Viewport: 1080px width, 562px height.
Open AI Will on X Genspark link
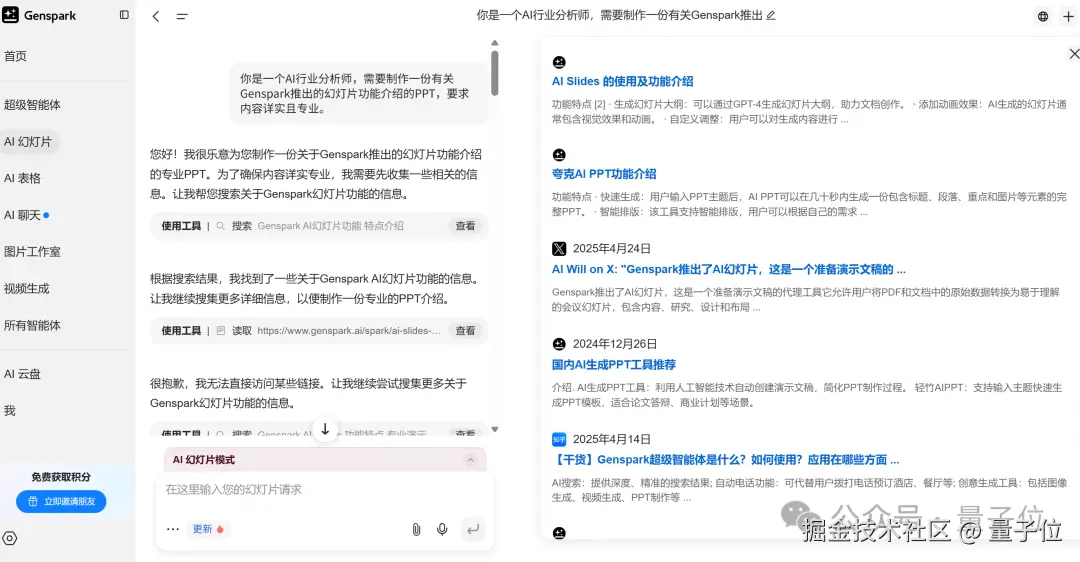point(729,269)
